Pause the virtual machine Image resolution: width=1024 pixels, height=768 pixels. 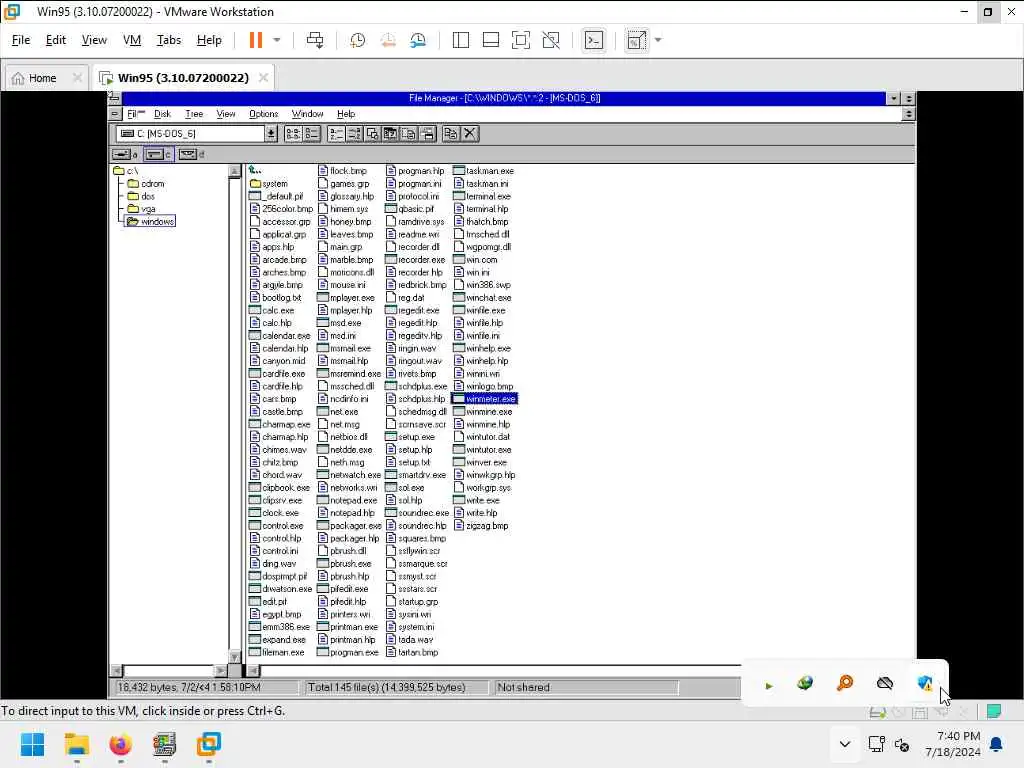pyautogui.click(x=255, y=40)
